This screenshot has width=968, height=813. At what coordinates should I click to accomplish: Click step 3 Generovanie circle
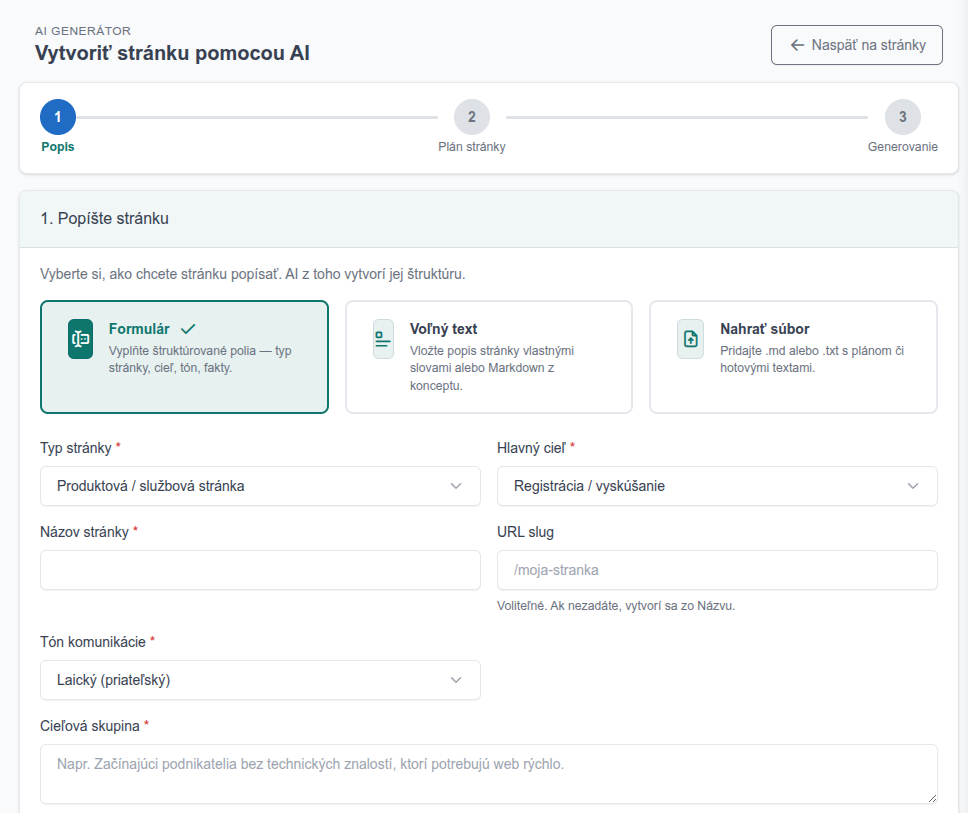pos(903,117)
